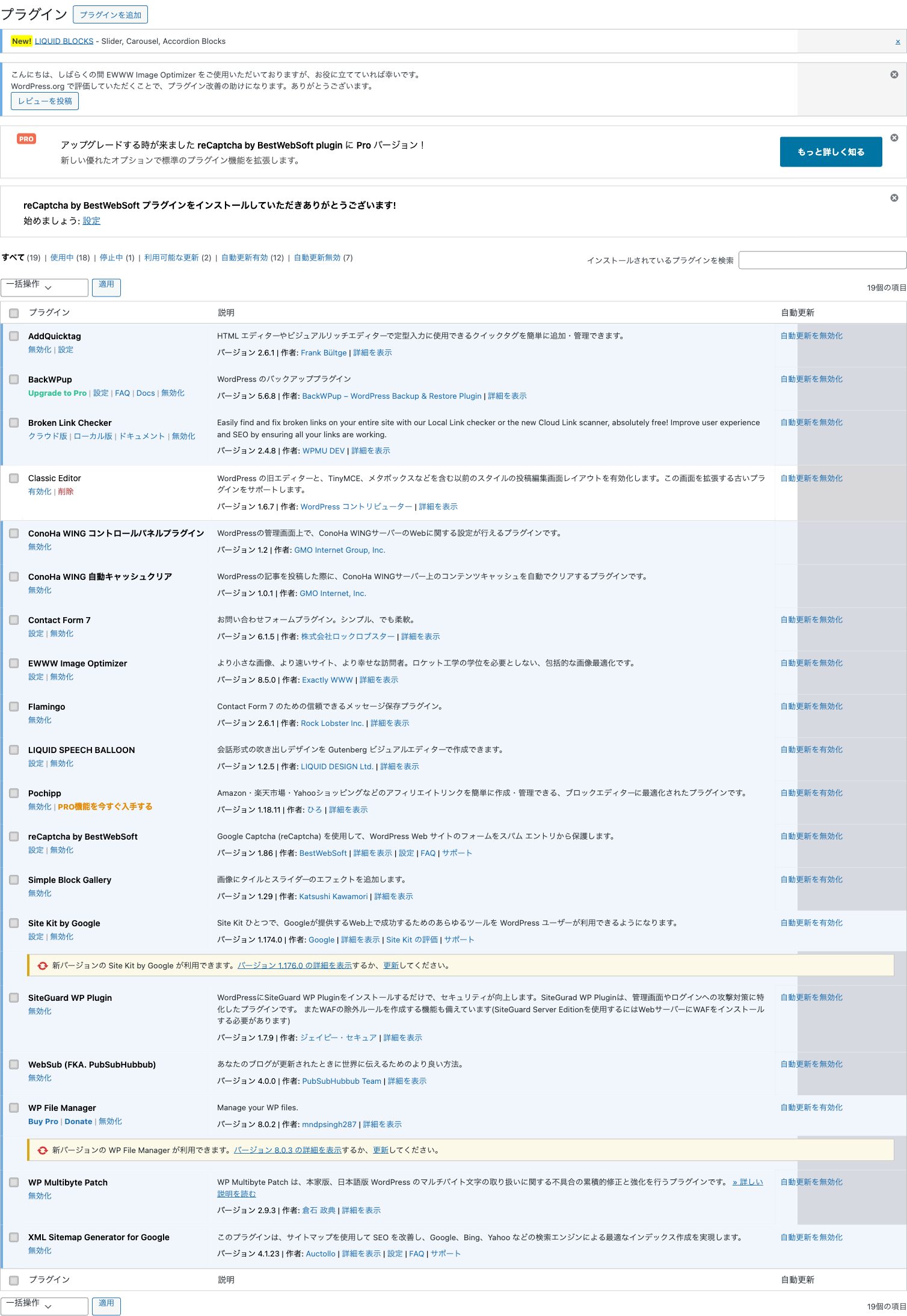Viewport: 907px width, 1316px height.
Task: Open reCaptcha settings link in the notice
Action: coord(91,221)
